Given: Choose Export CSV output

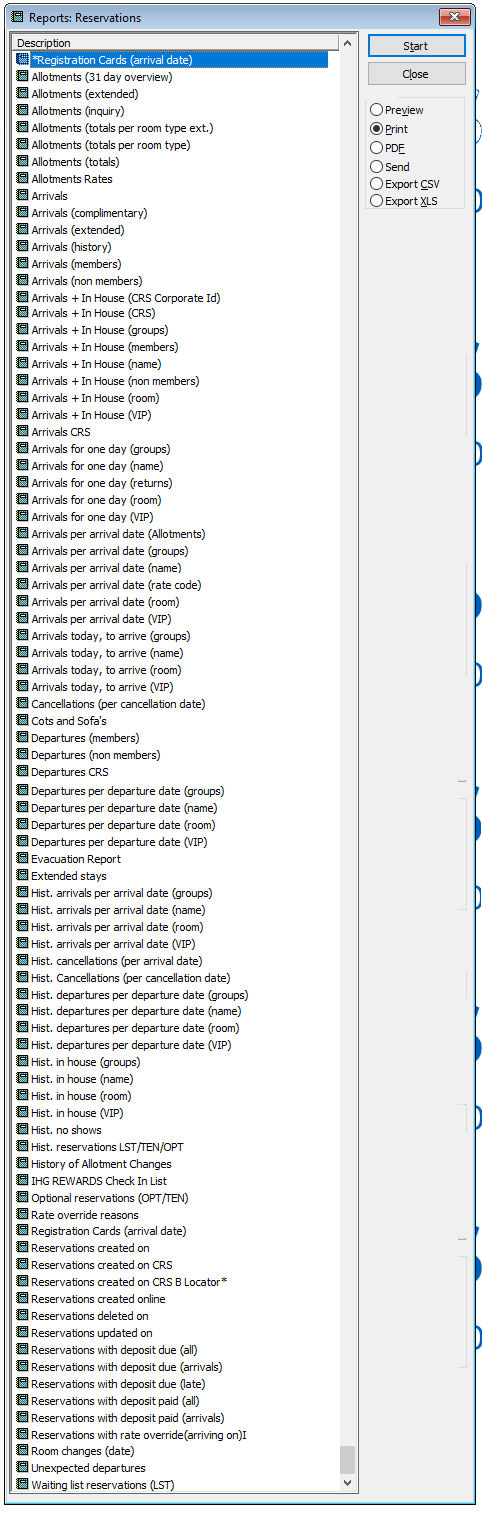Looking at the screenshot, I should [376, 184].
